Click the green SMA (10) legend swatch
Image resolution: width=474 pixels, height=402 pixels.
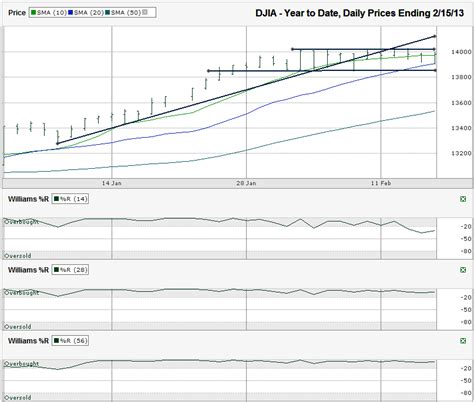click(x=33, y=13)
